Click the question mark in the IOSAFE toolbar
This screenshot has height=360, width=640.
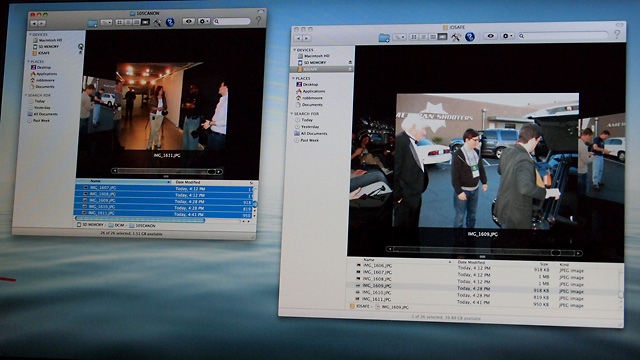(617, 34)
